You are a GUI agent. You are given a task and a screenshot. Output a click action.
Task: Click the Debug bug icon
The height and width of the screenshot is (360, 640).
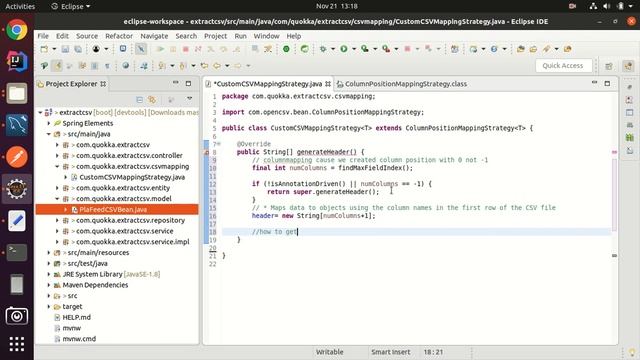point(323,49)
